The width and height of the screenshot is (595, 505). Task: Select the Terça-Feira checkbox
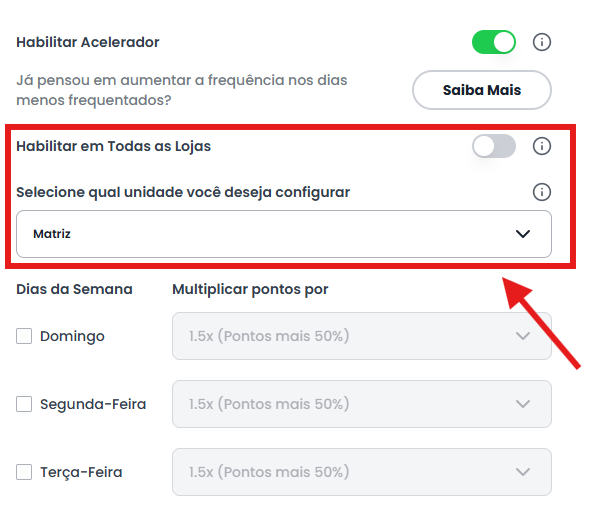[x=24, y=472]
